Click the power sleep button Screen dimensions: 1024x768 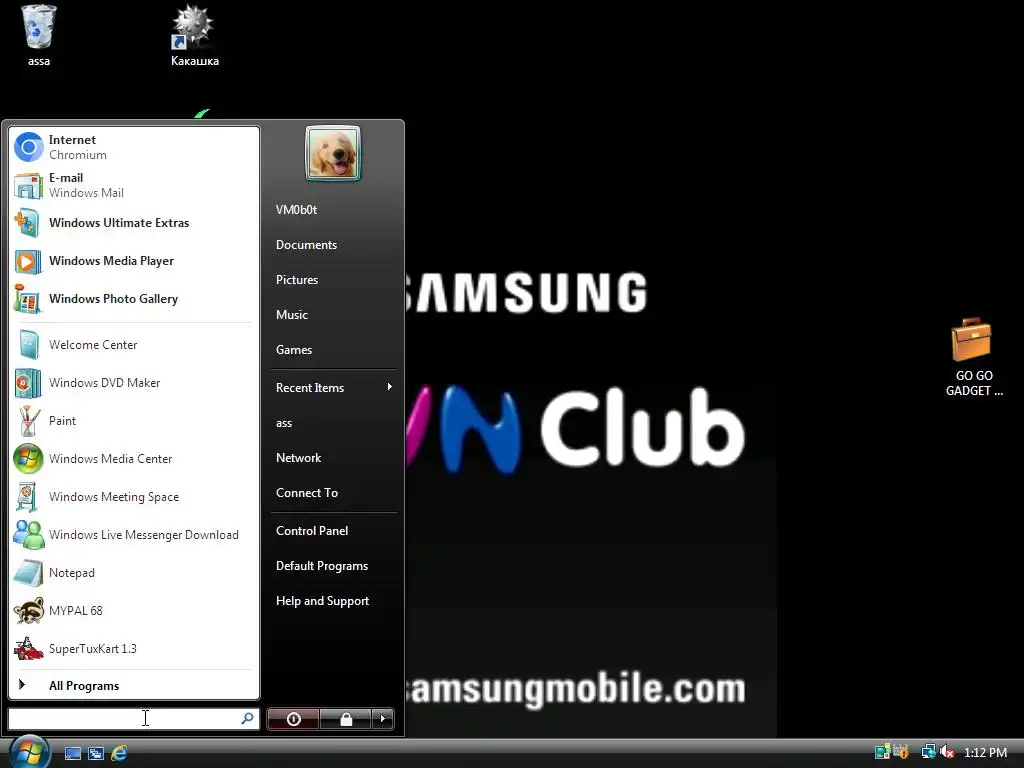pyautogui.click(x=293, y=719)
